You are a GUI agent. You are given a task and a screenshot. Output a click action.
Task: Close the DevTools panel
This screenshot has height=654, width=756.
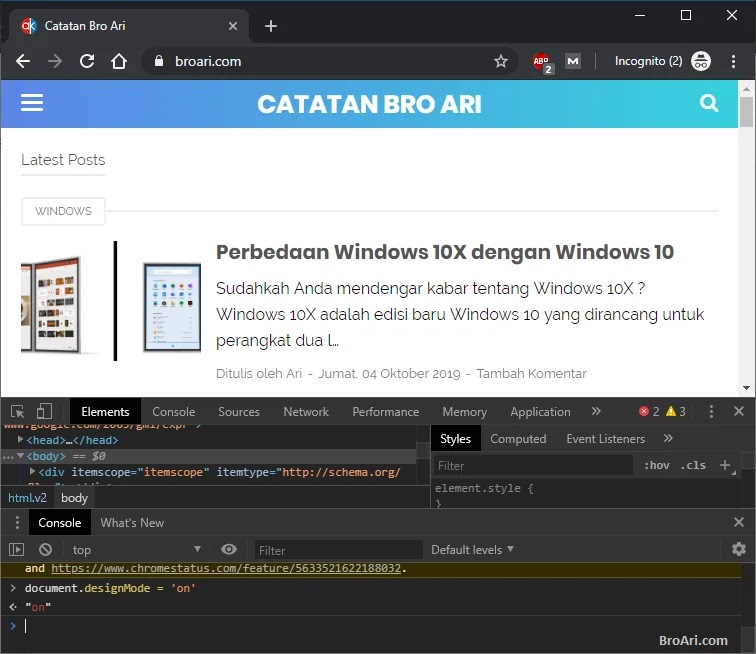pyautogui.click(x=739, y=411)
